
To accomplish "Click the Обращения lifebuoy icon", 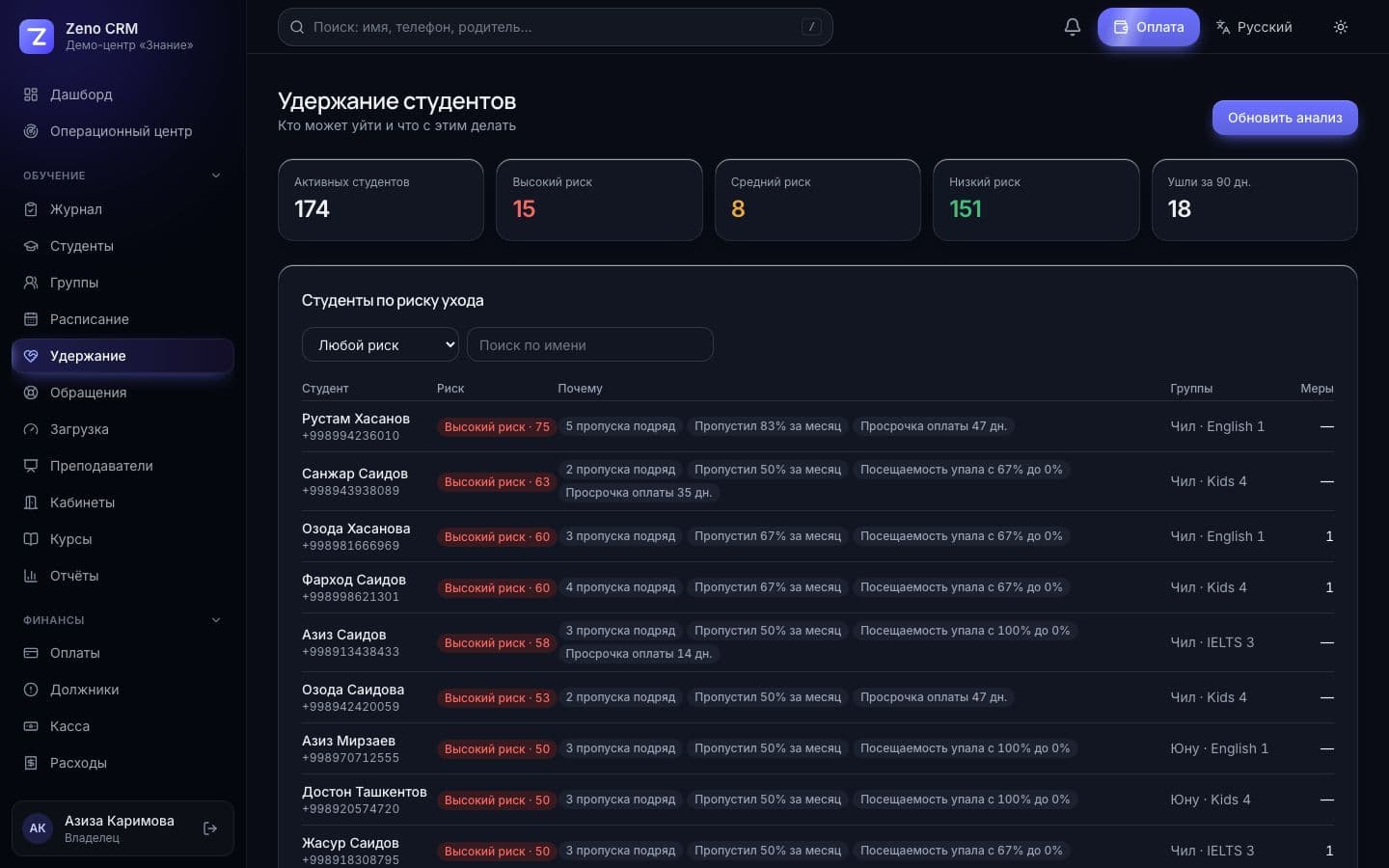I will tap(31, 393).
